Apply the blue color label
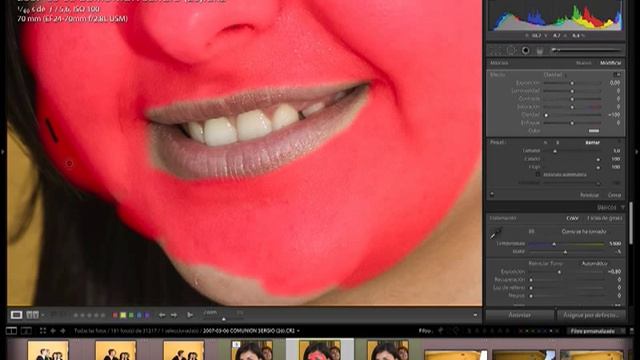The image size is (640, 360). pos(139,315)
